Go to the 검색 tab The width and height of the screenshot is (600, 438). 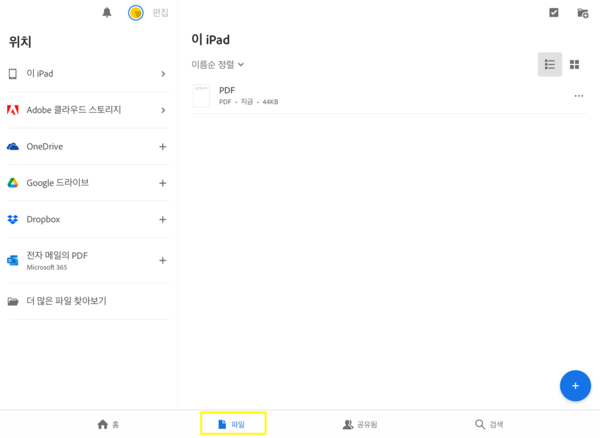[489, 424]
